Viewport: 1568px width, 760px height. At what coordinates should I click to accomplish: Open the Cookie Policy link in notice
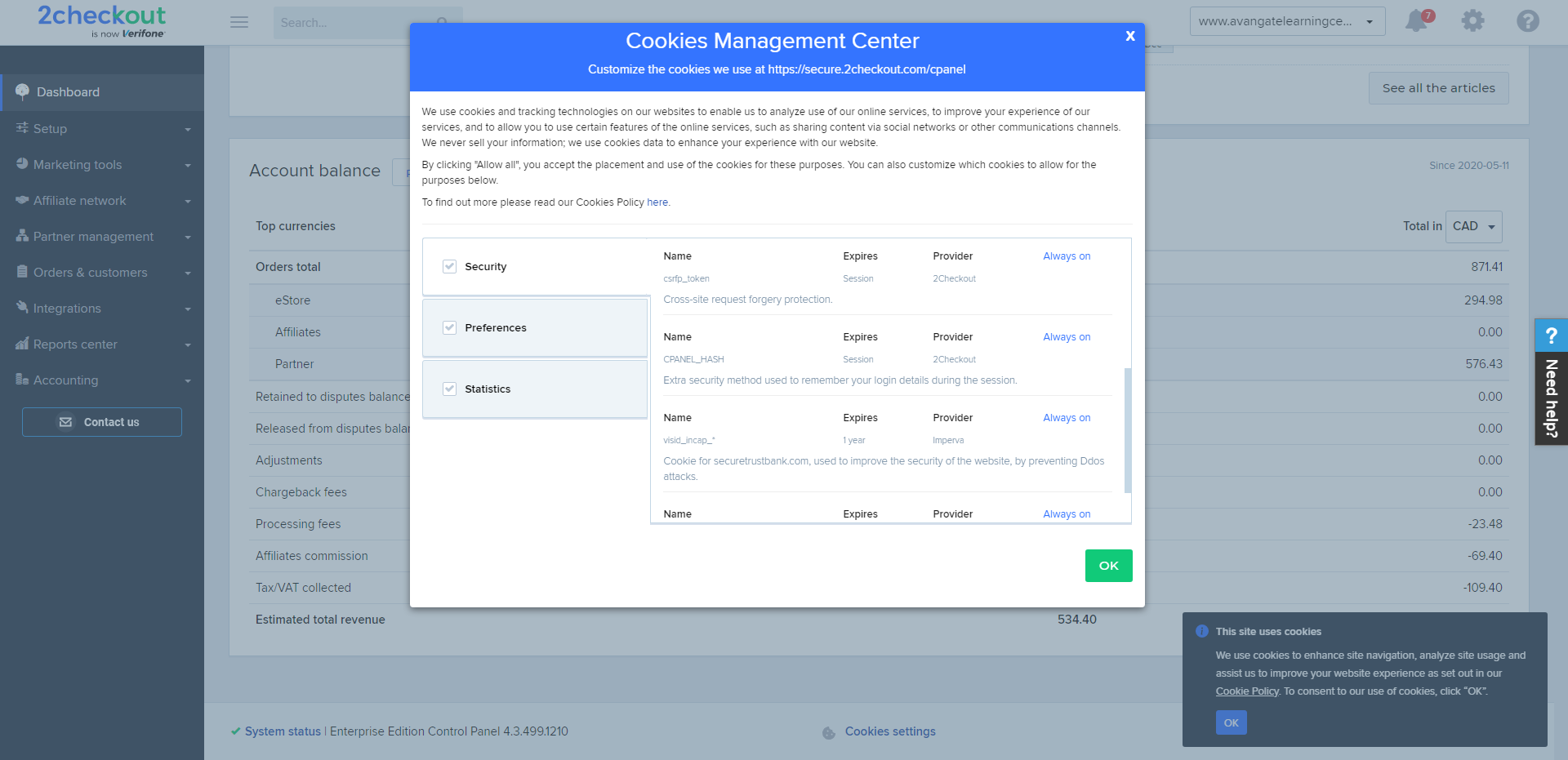pos(1247,691)
